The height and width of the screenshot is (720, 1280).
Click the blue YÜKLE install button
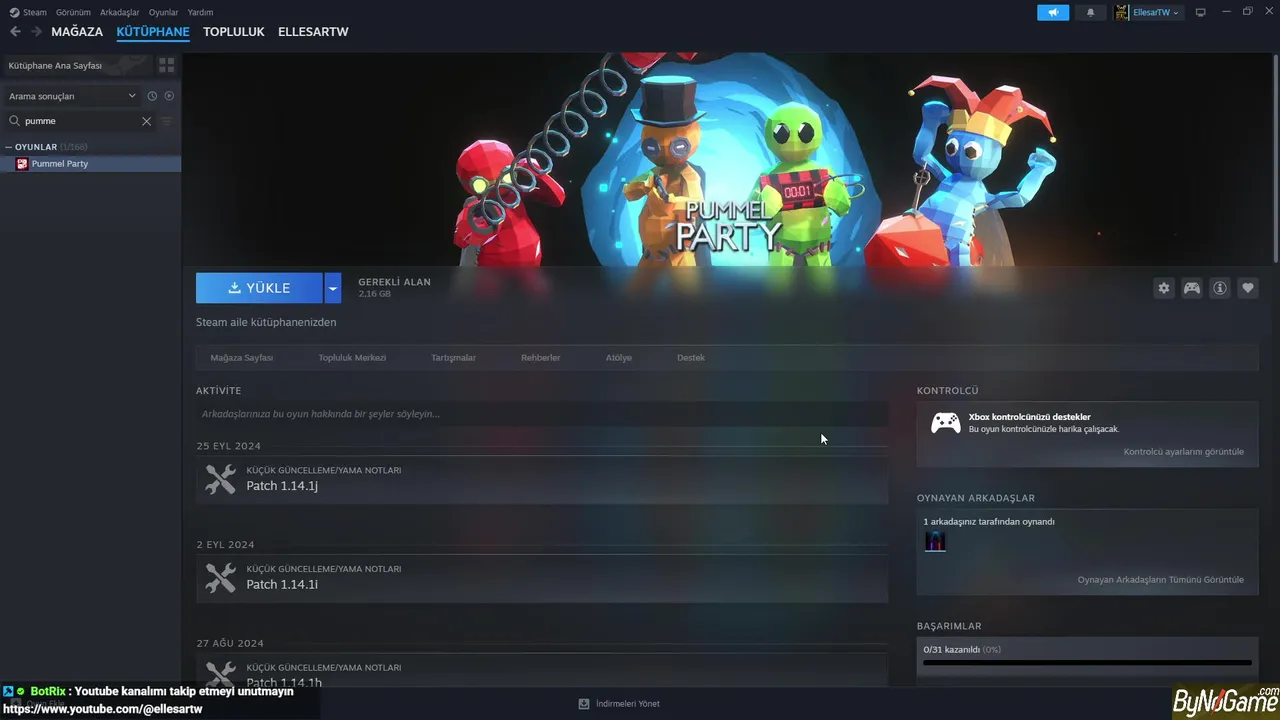pyautogui.click(x=259, y=288)
